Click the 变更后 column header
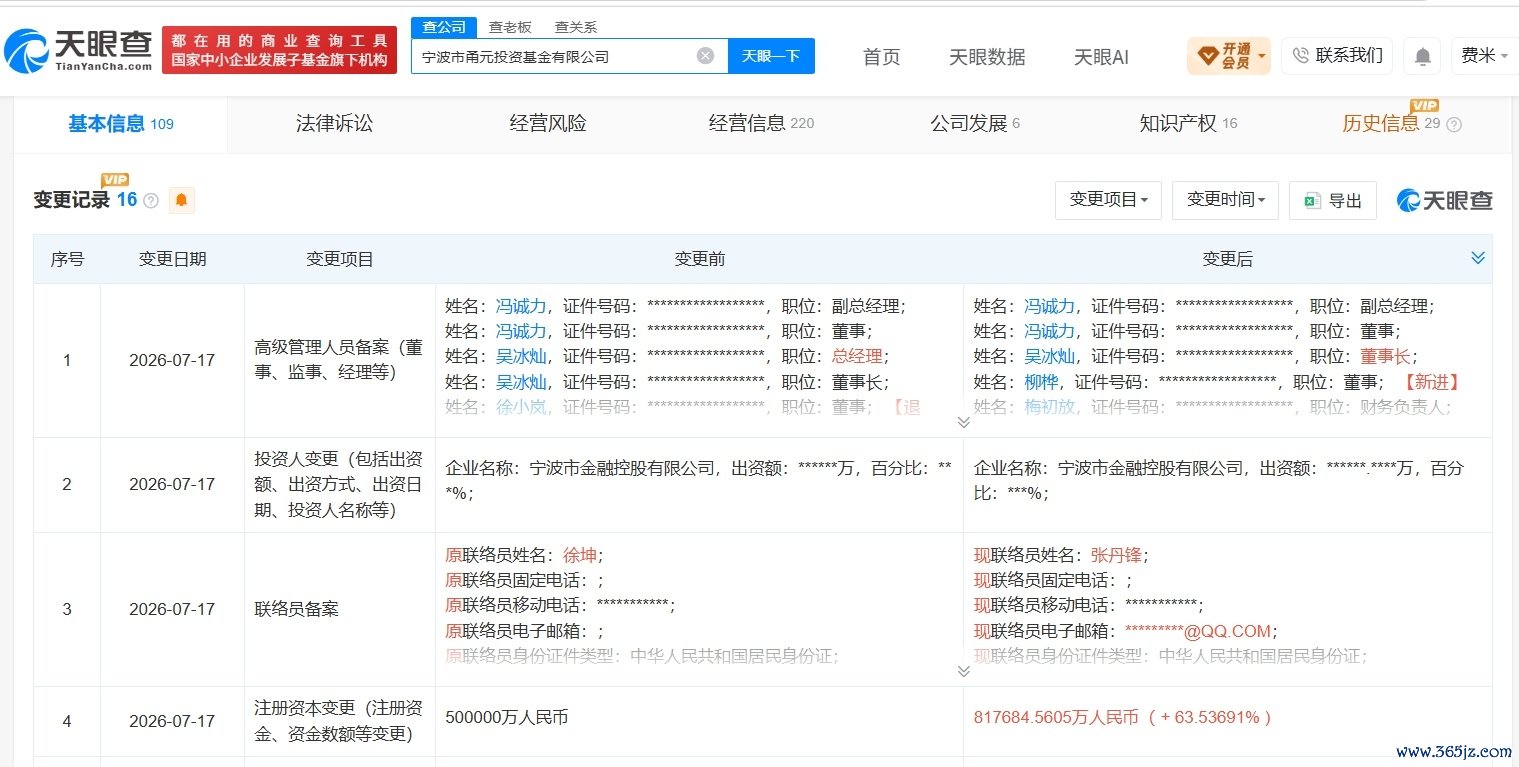The height and width of the screenshot is (767, 1519). (x=1227, y=259)
